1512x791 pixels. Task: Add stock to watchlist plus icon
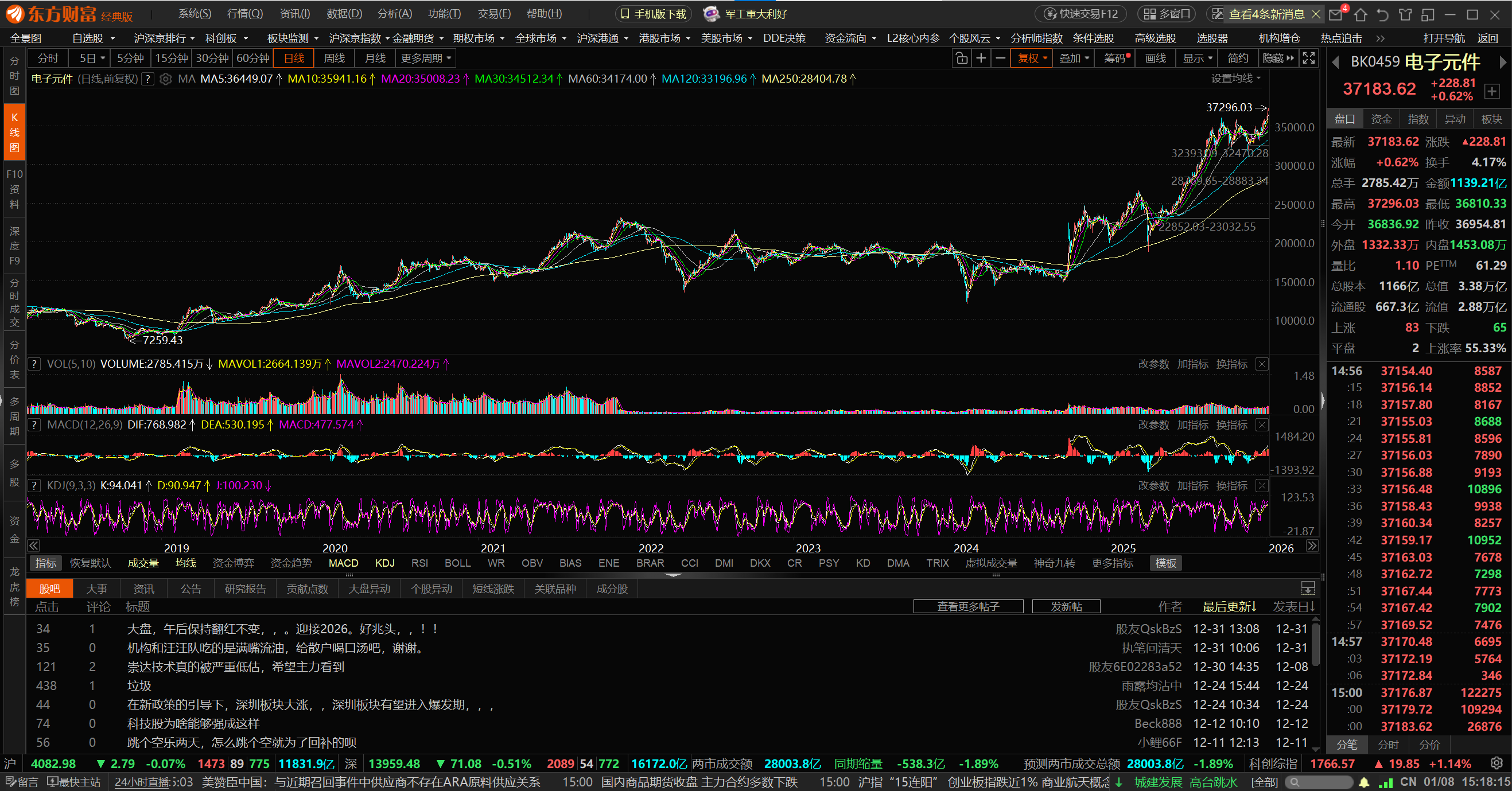coord(1491,91)
